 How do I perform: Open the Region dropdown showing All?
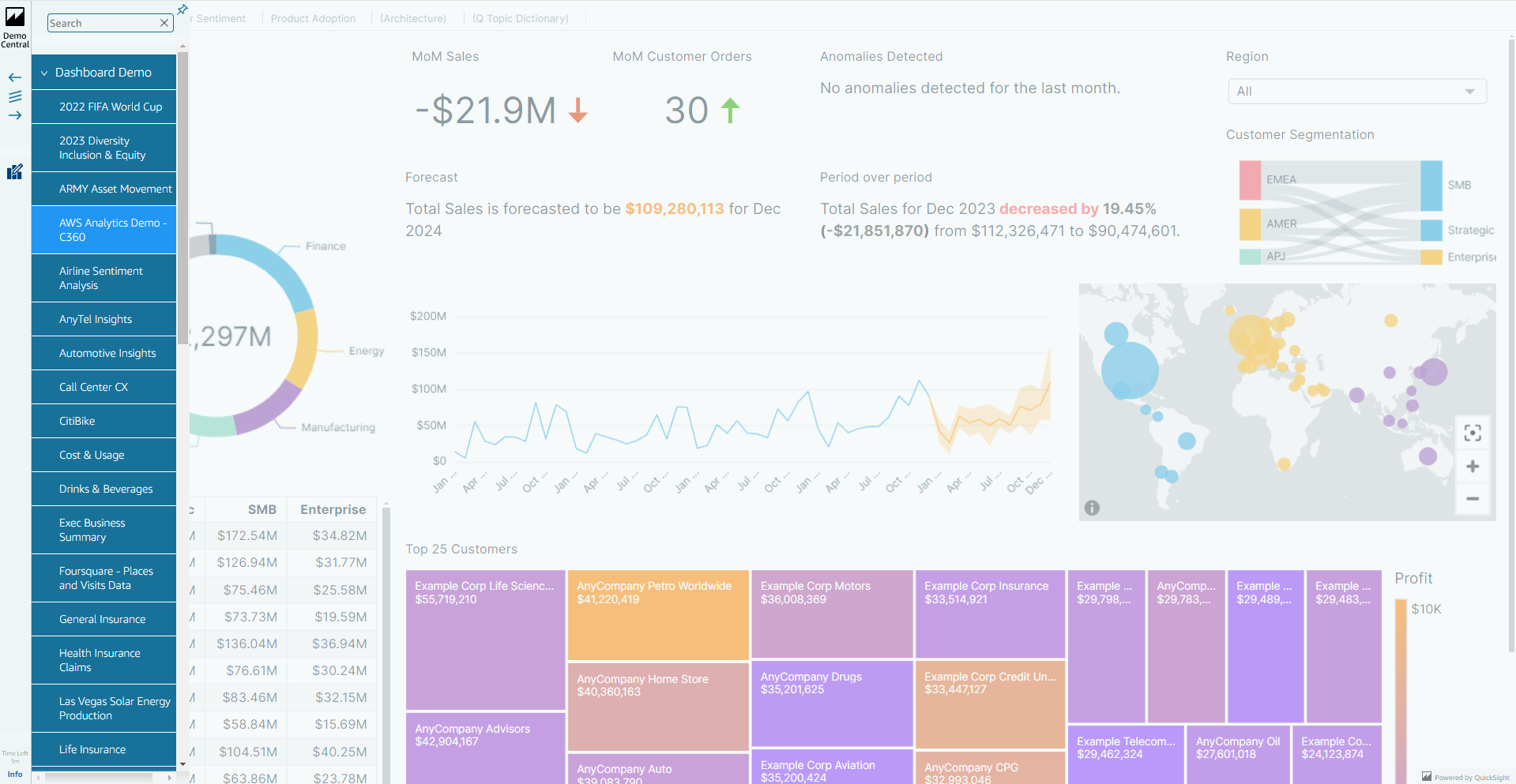pos(1356,92)
